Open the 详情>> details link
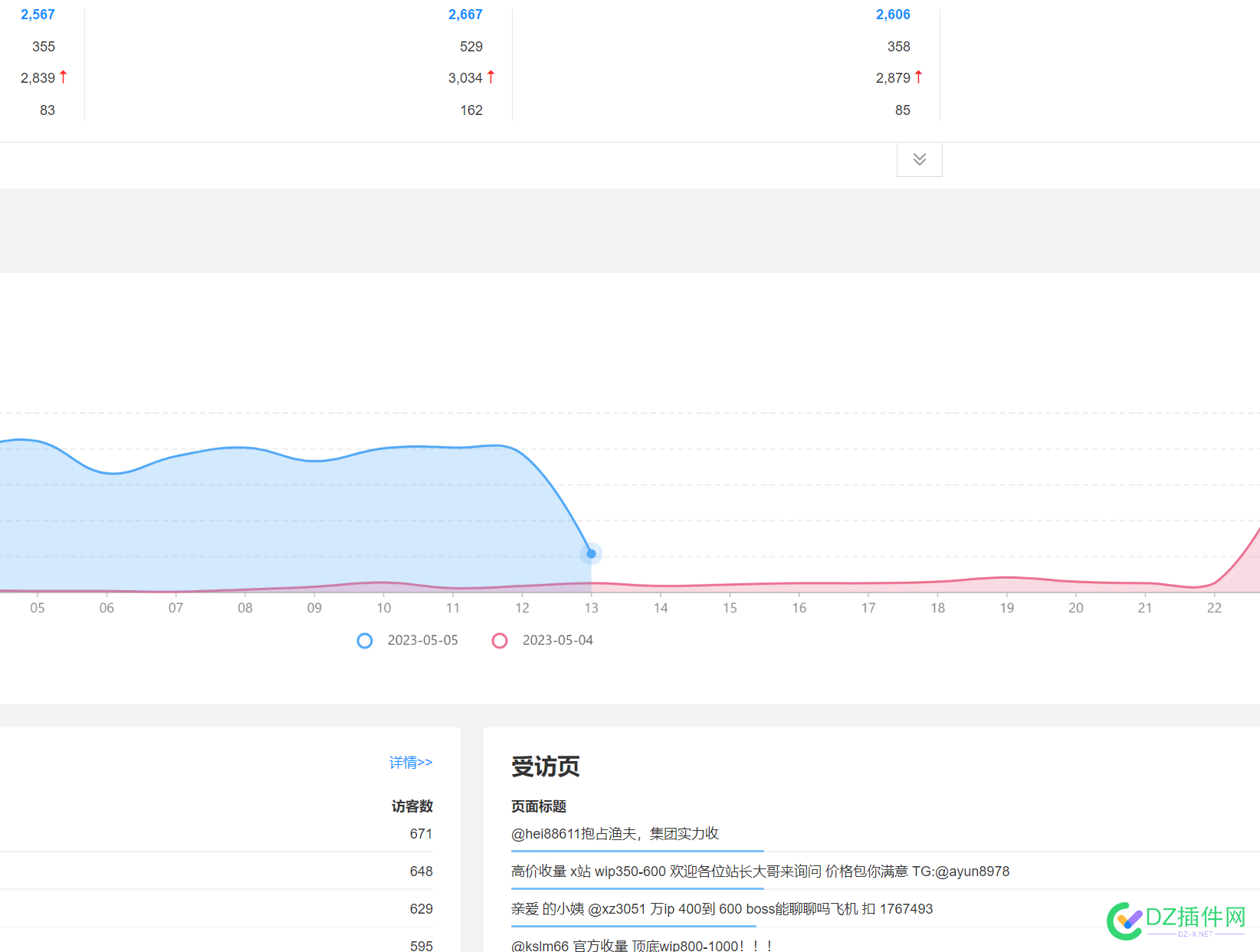1260x952 pixels. tap(411, 762)
